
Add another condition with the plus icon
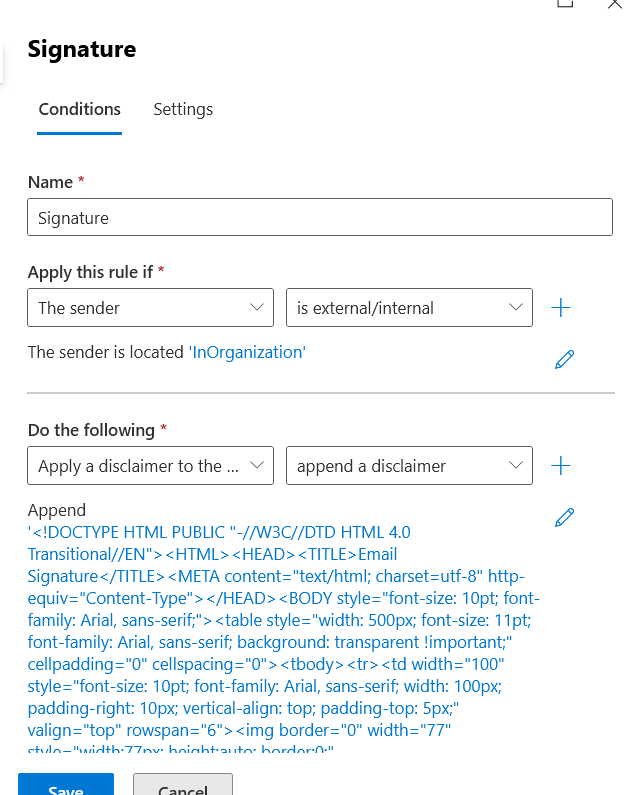(x=561, y=308)
